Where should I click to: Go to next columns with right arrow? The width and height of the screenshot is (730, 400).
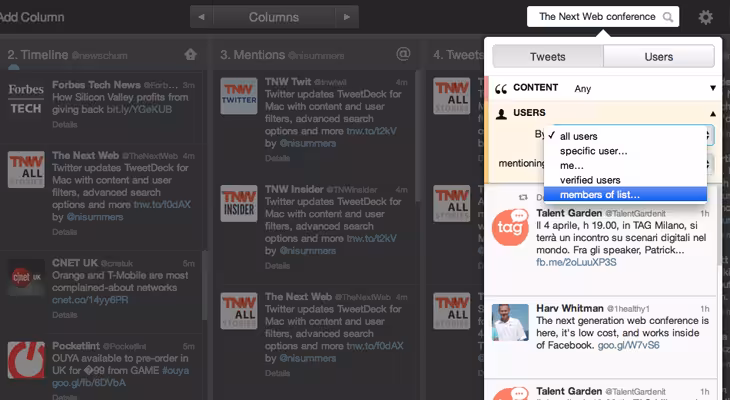(347, 17)
